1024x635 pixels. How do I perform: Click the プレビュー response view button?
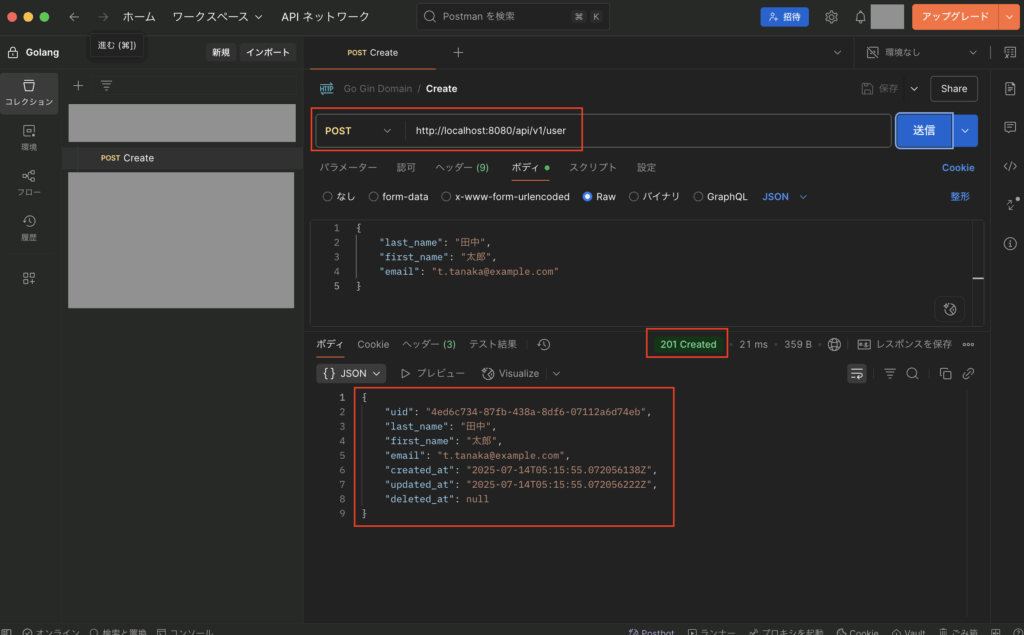(432, 374)
